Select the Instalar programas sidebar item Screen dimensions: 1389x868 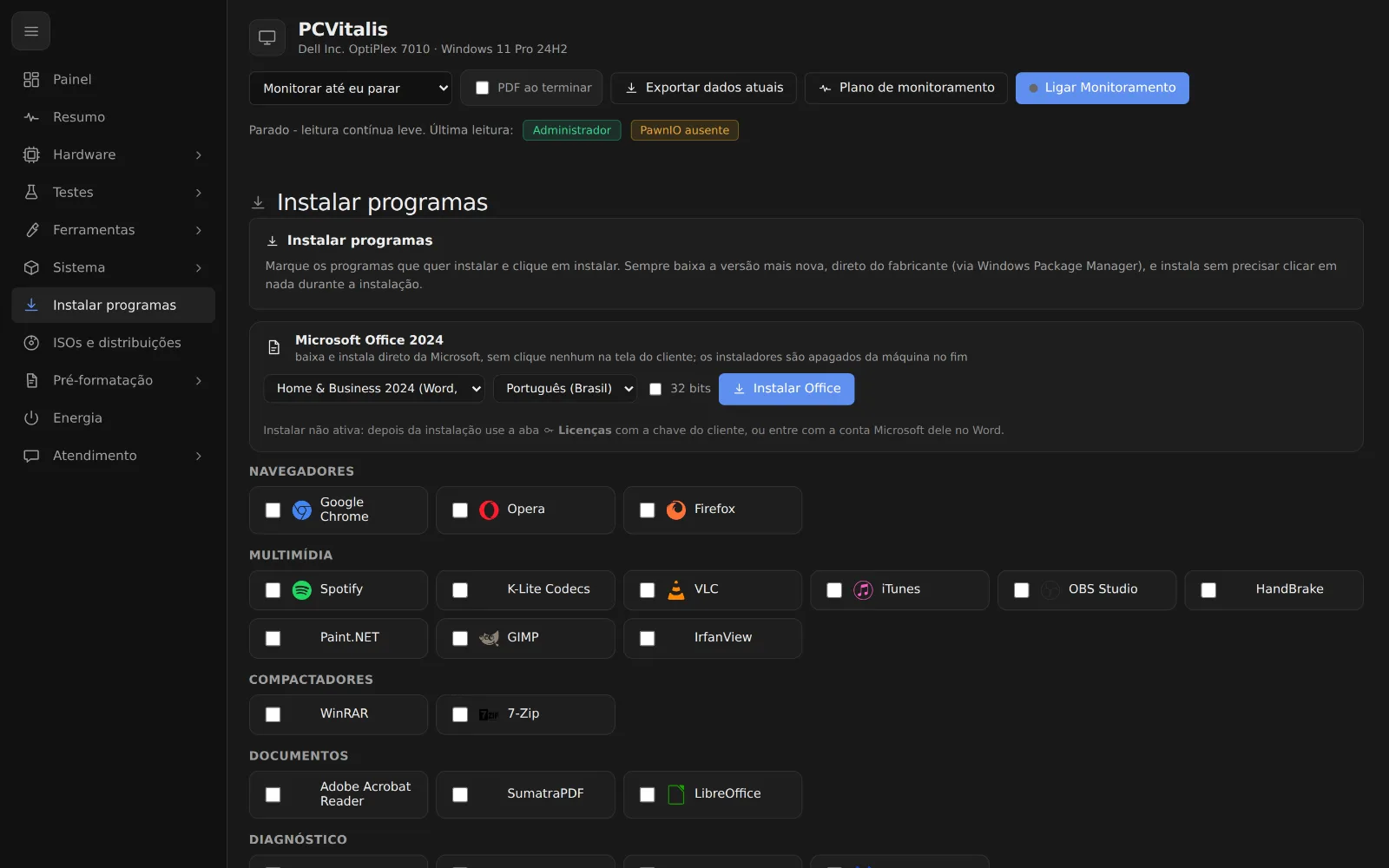coord(114,306)
